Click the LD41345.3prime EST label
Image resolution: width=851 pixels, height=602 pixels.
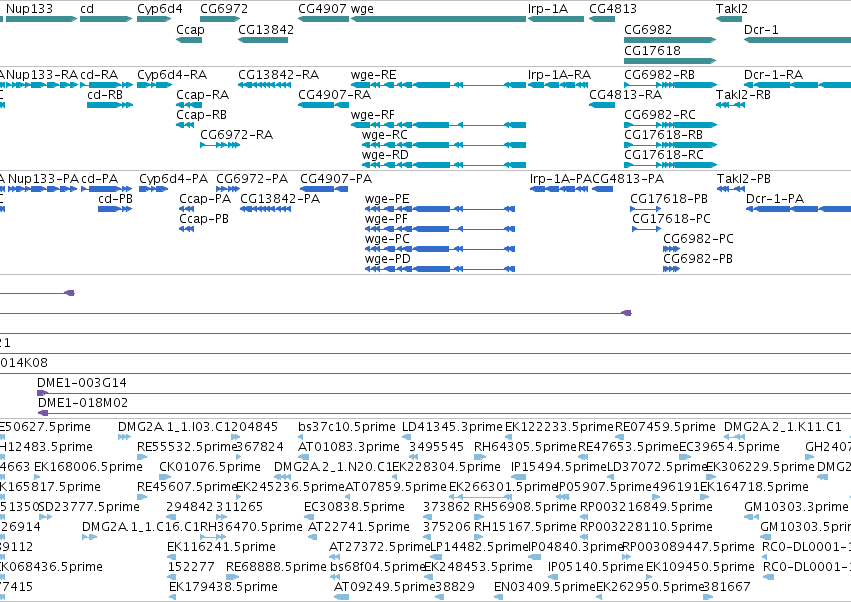pyautogui.click(x=452, y=427)
